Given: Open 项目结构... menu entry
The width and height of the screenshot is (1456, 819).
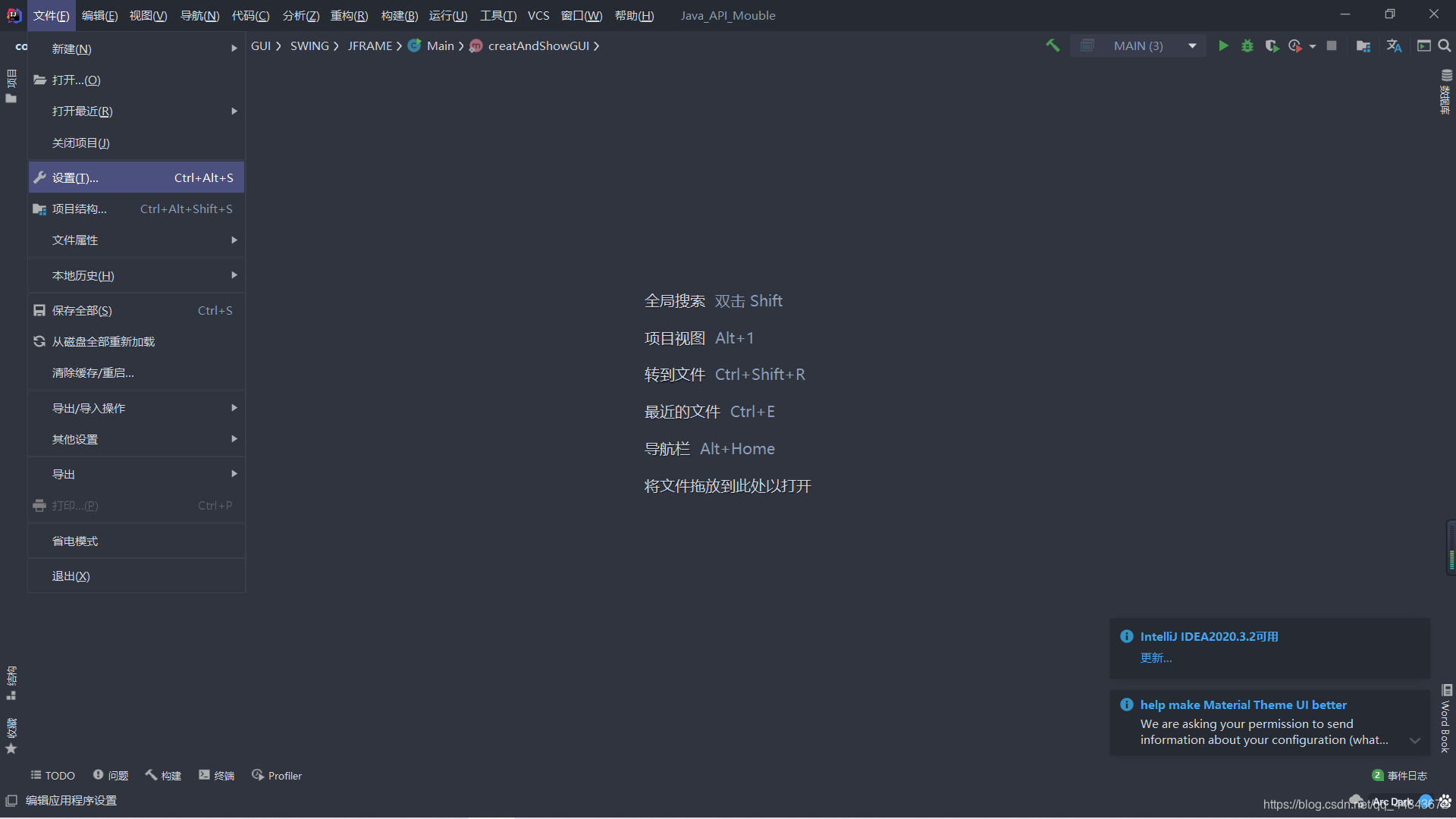Looking at the screenshot, I should pyautogui.click(x=136, y=209).
